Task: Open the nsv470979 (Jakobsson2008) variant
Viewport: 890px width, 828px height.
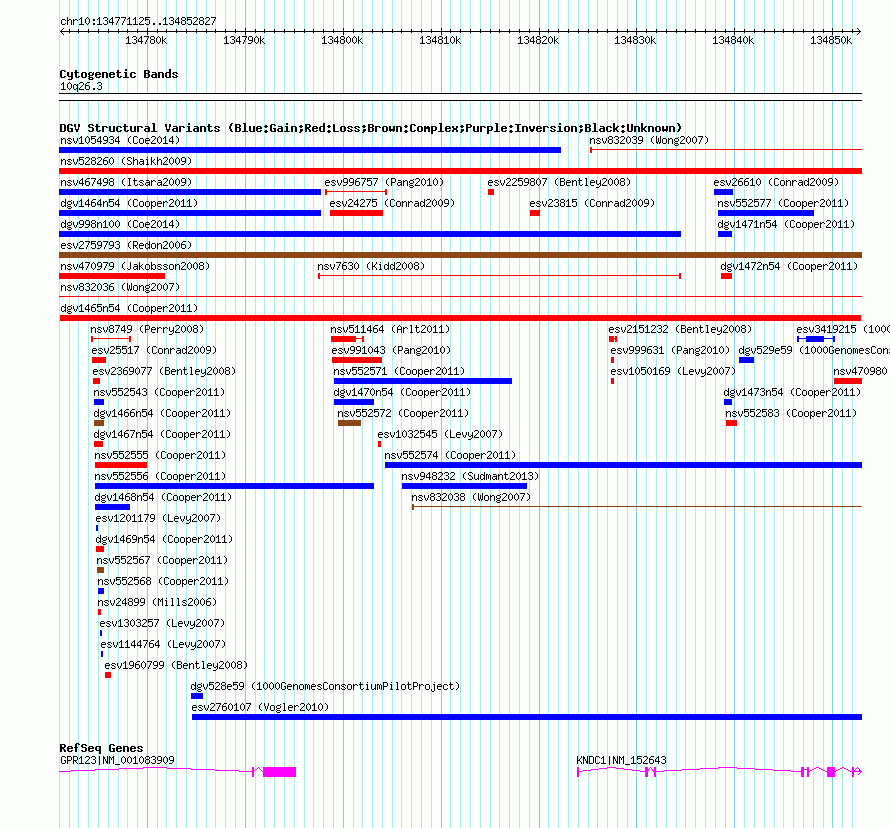Action: pos(135,266)
